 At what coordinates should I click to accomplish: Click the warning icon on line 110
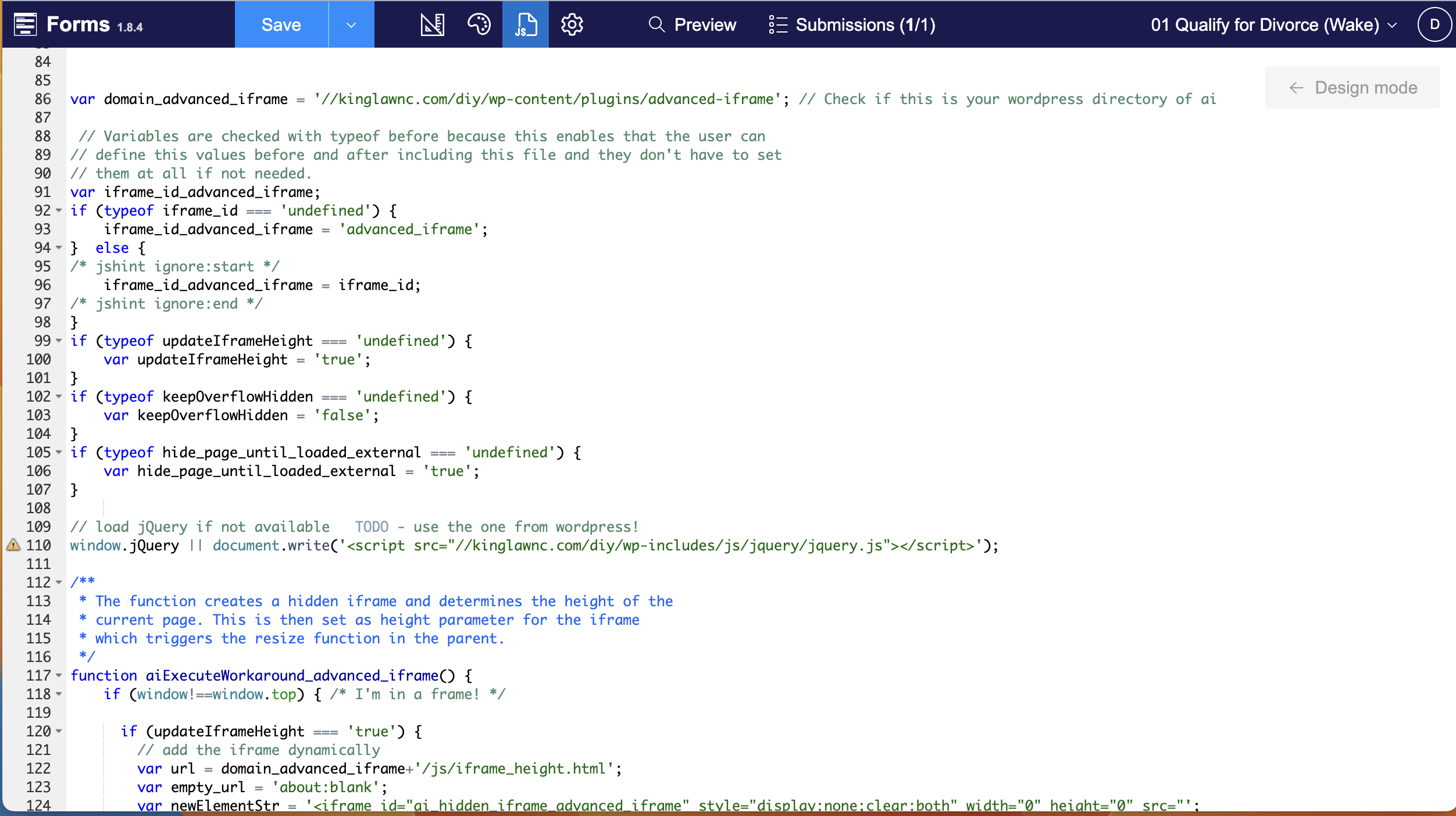pos(13,545)
